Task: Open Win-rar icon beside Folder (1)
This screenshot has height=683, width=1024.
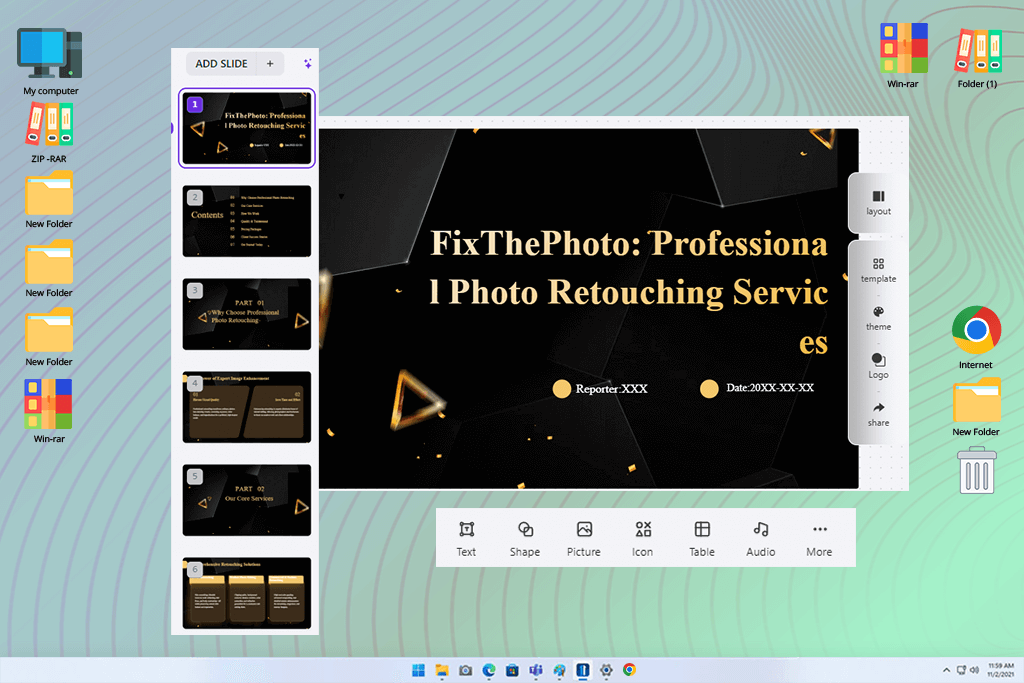Action: coord(903,56)
